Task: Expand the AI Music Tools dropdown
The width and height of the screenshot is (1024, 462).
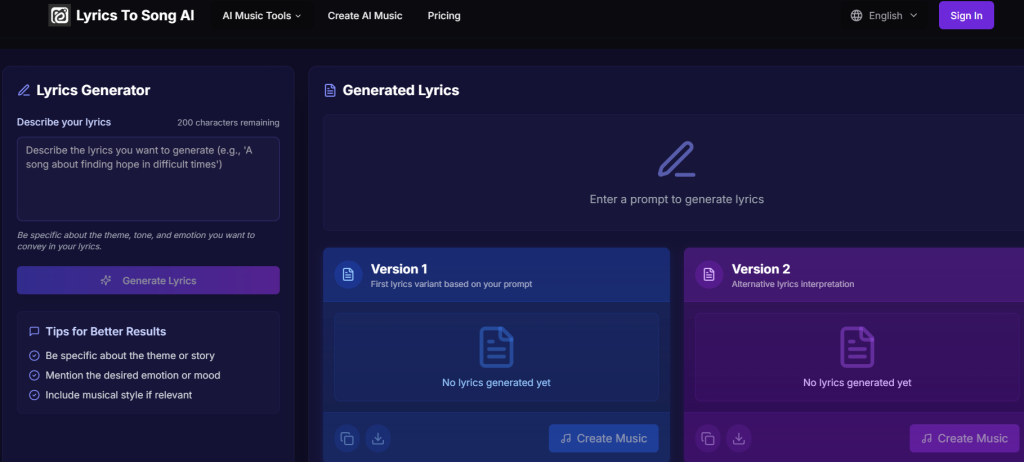Action: click(x=261, y=16)
